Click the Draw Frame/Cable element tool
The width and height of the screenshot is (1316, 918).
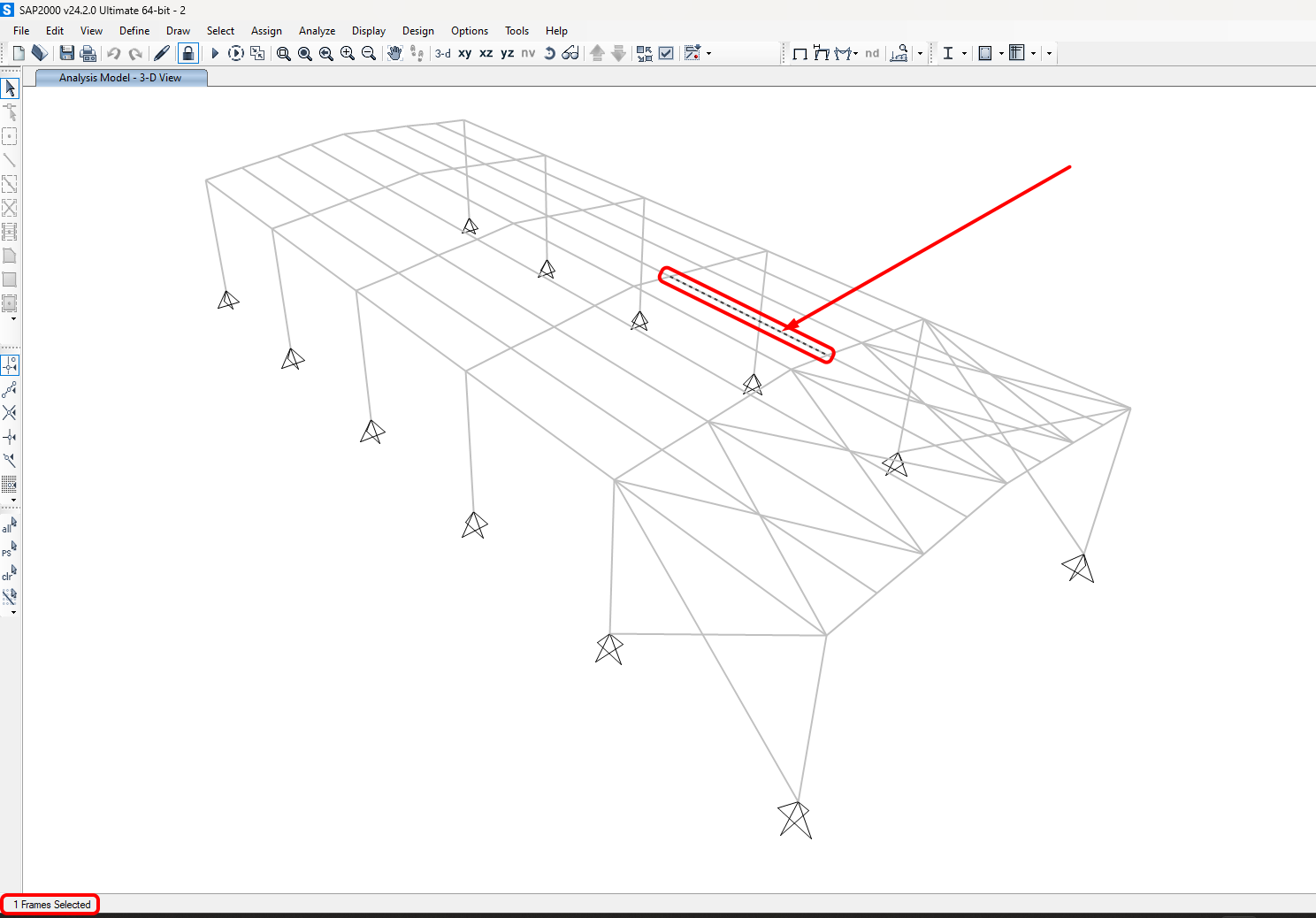(x=10, y=160)
